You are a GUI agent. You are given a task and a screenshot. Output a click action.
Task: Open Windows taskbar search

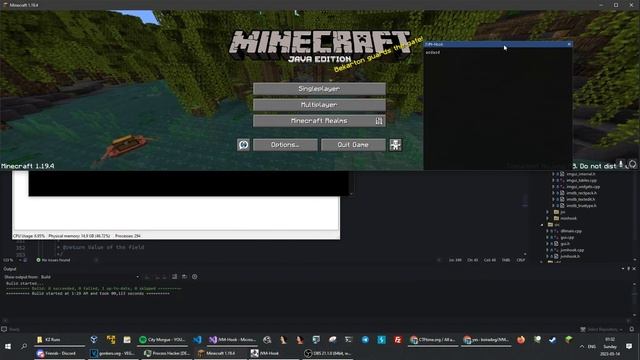(x=24, y=347)
